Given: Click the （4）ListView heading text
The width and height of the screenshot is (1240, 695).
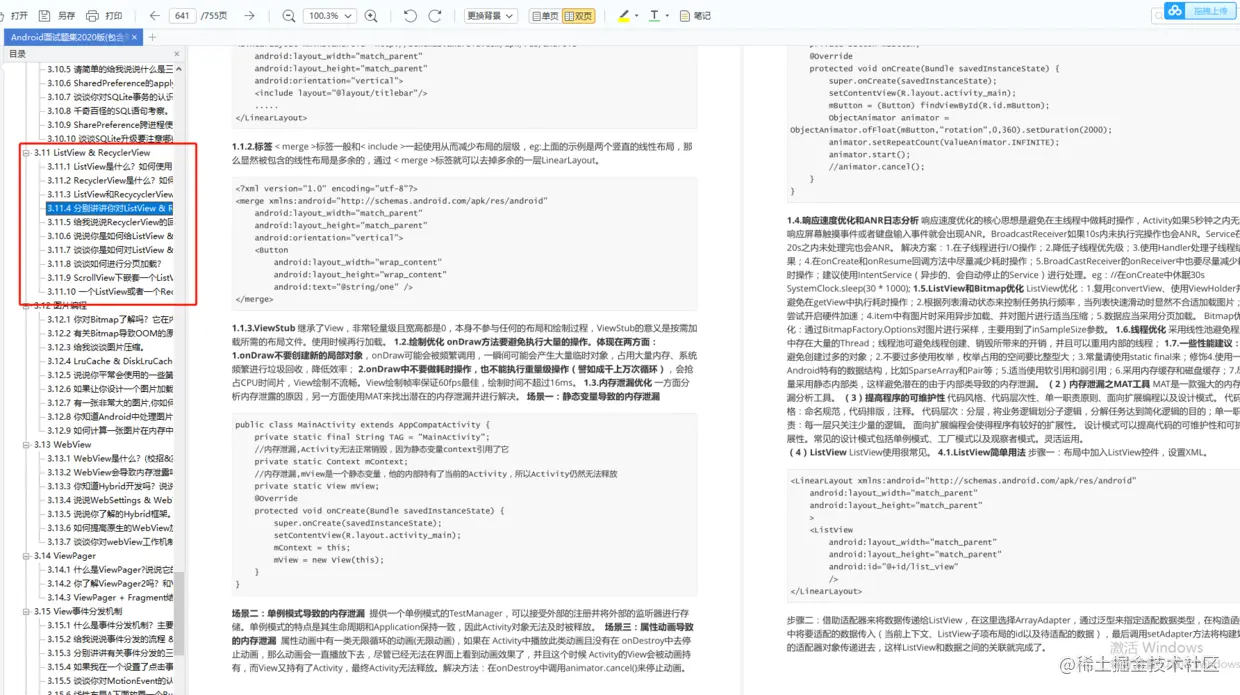Looking at the screenshot, I should [817, 452].
